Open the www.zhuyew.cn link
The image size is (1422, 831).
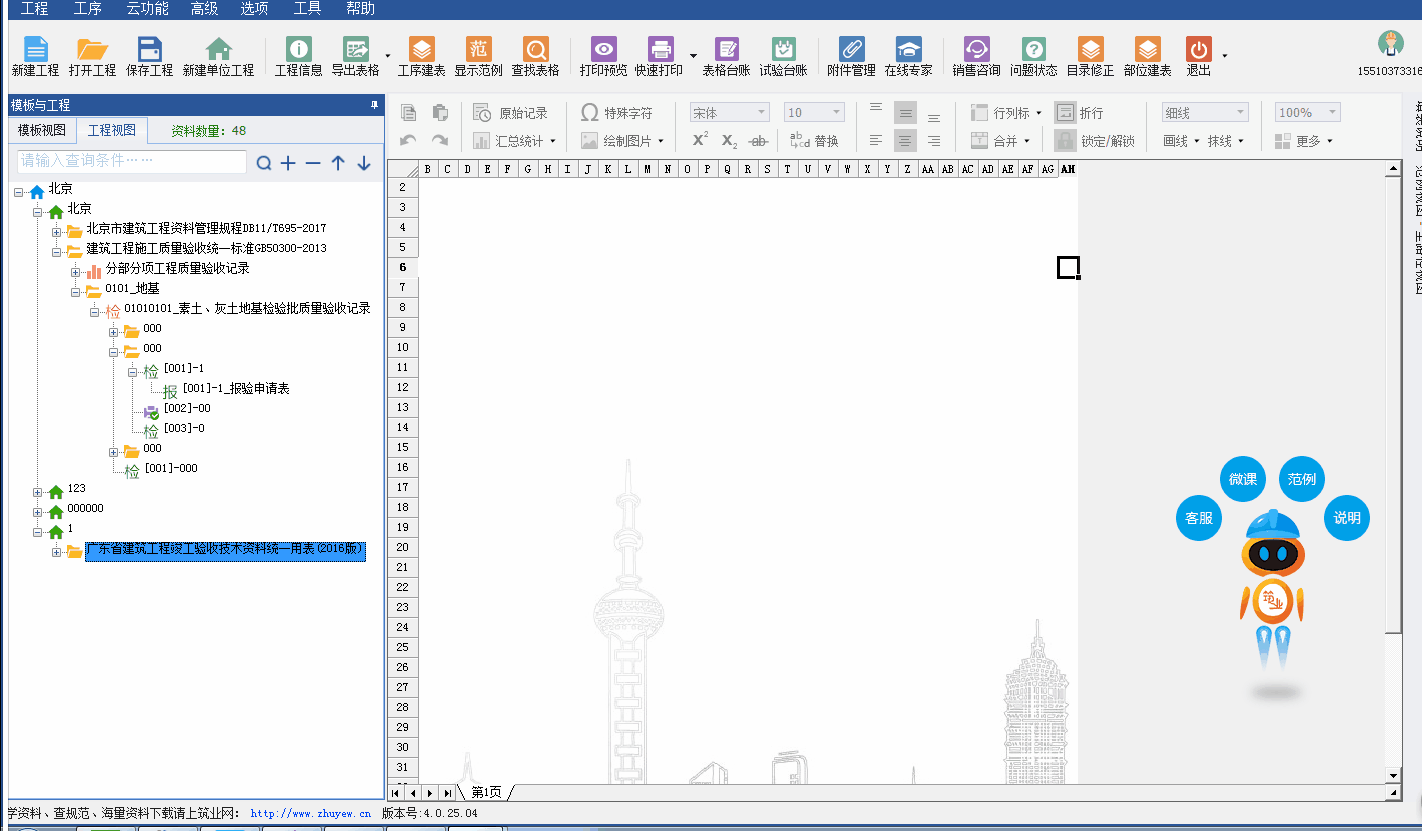(x=310, y=814)
